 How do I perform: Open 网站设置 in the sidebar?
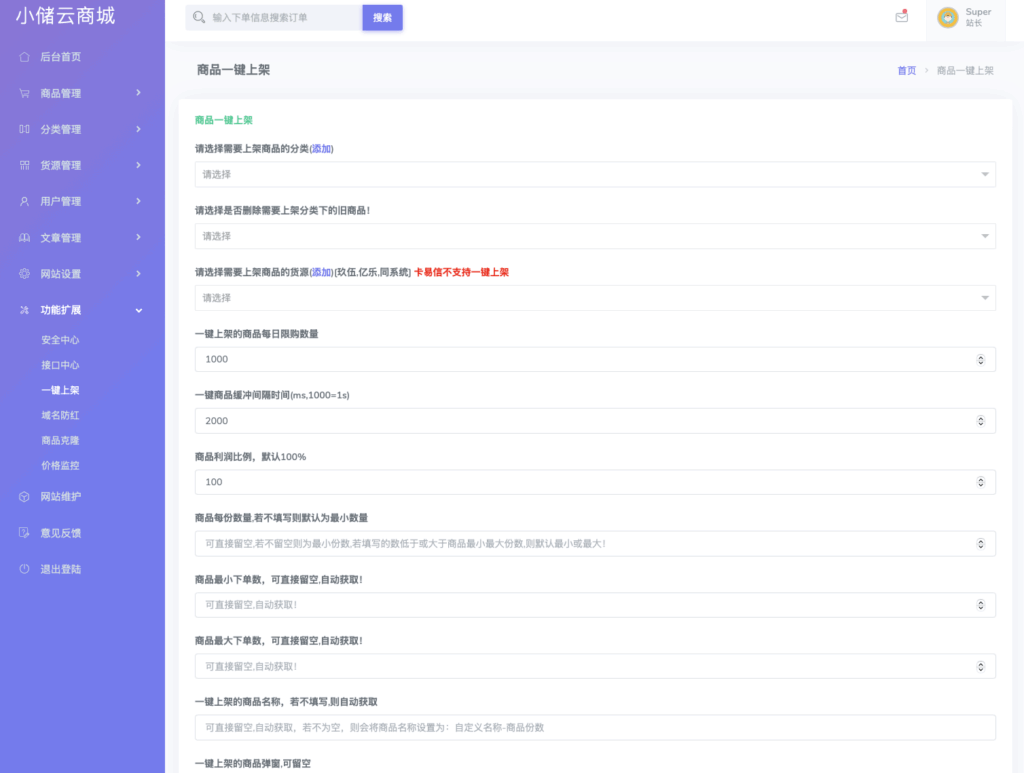point(60,273)
